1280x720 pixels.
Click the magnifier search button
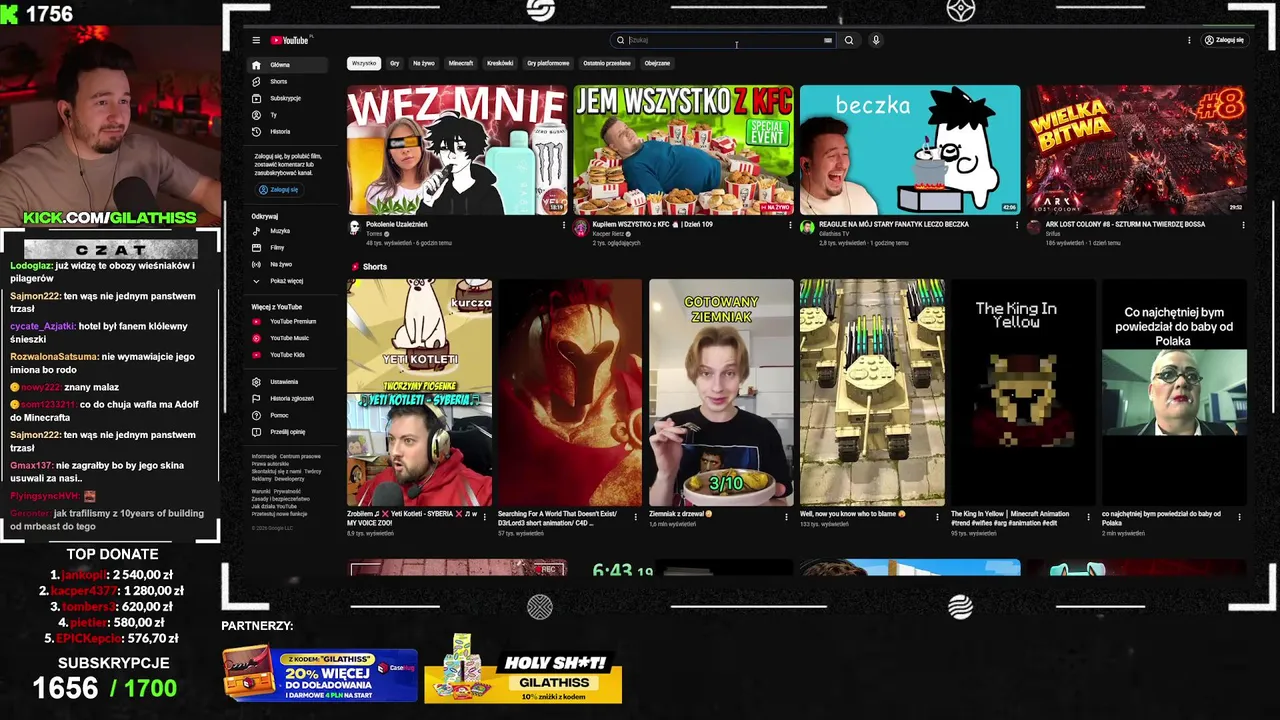click(x=849, y=40)
